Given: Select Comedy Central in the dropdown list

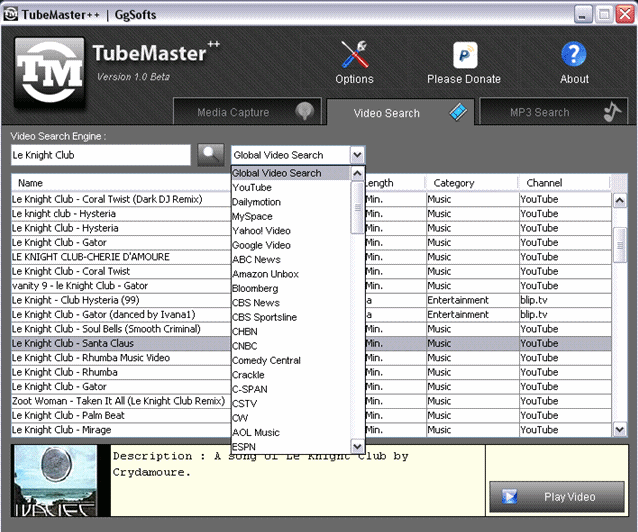Looking at the screenshot, I should (x=291, y=361).
